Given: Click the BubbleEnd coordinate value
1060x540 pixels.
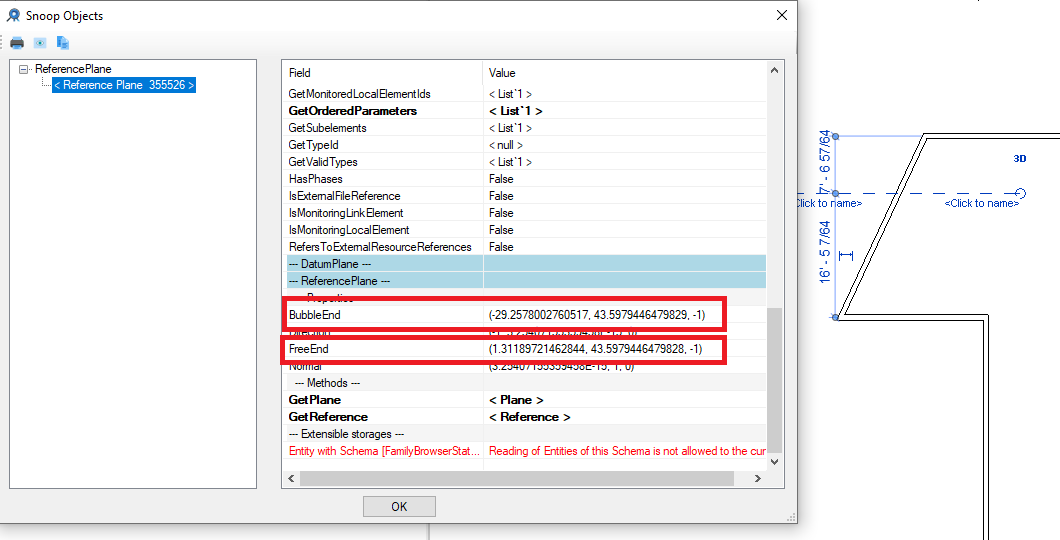Looking at the screenshot, I should click(x=597, y=315).
